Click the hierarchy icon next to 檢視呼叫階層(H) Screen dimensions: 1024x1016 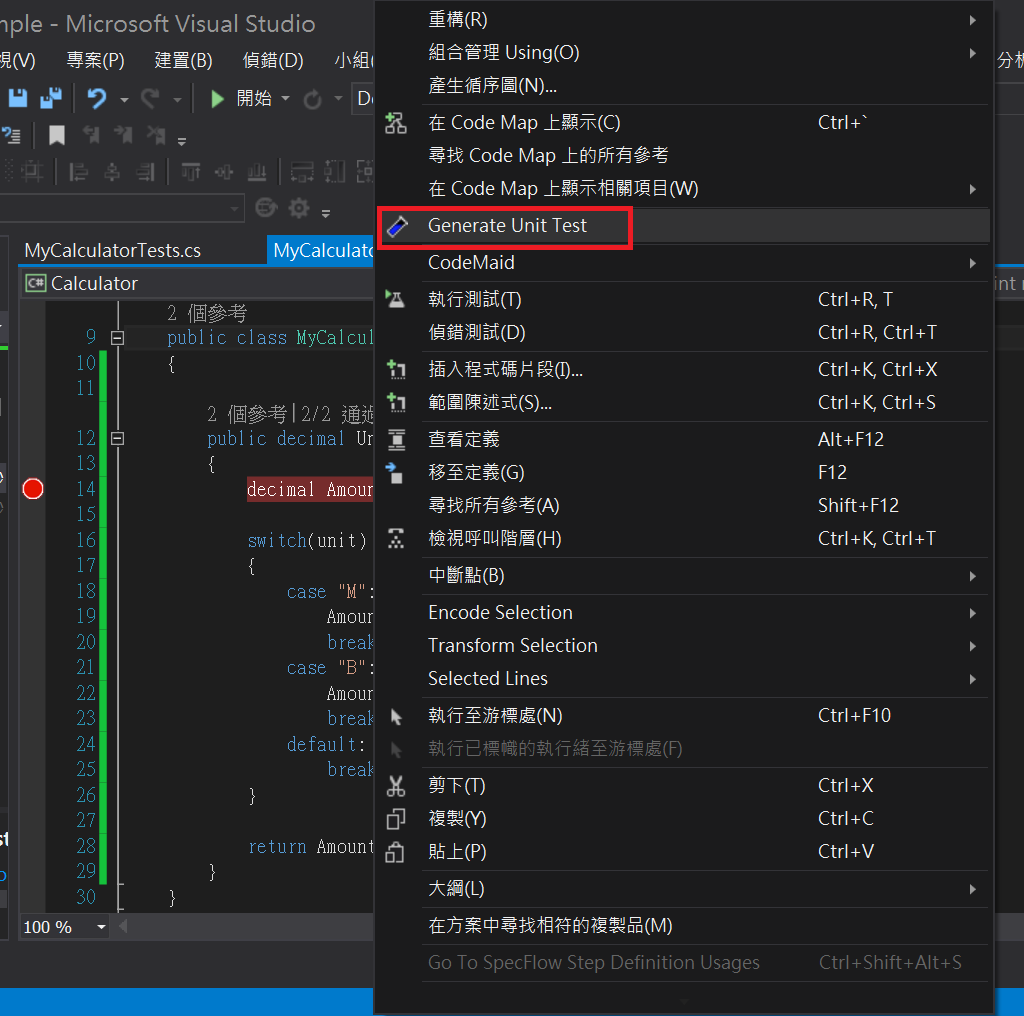(x=396, y=539)
